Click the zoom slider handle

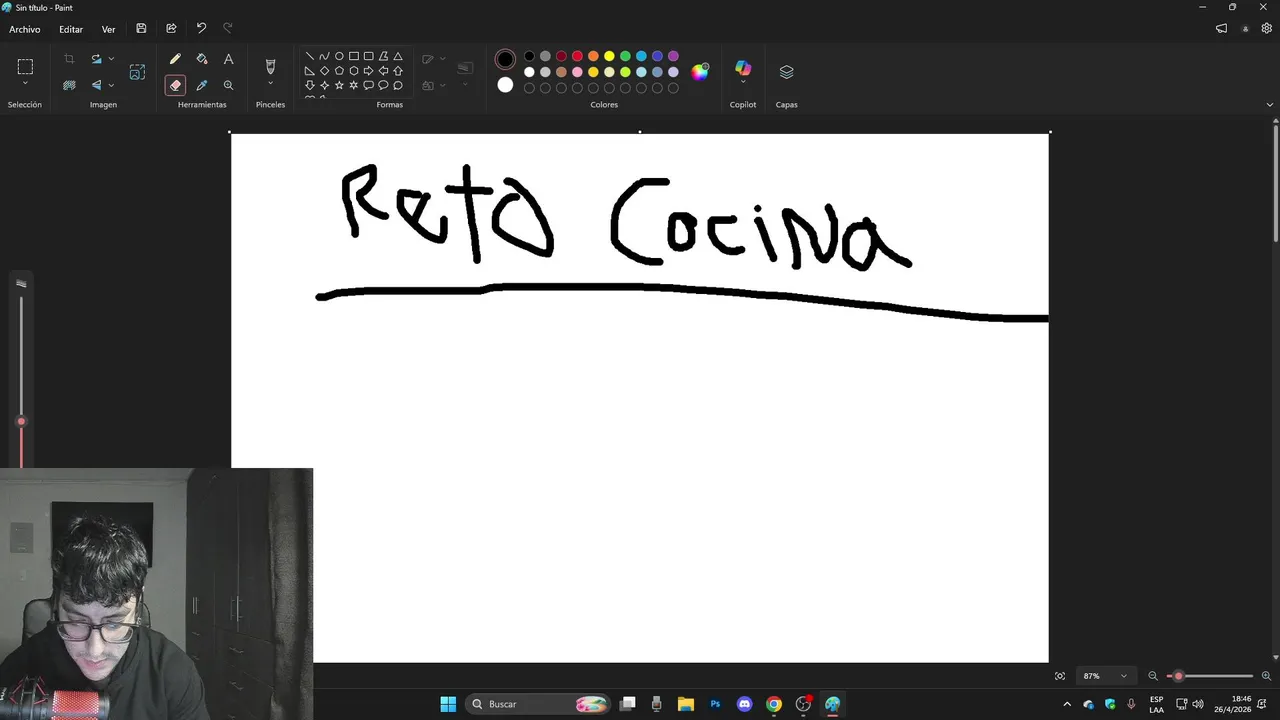pos(1178,676)
